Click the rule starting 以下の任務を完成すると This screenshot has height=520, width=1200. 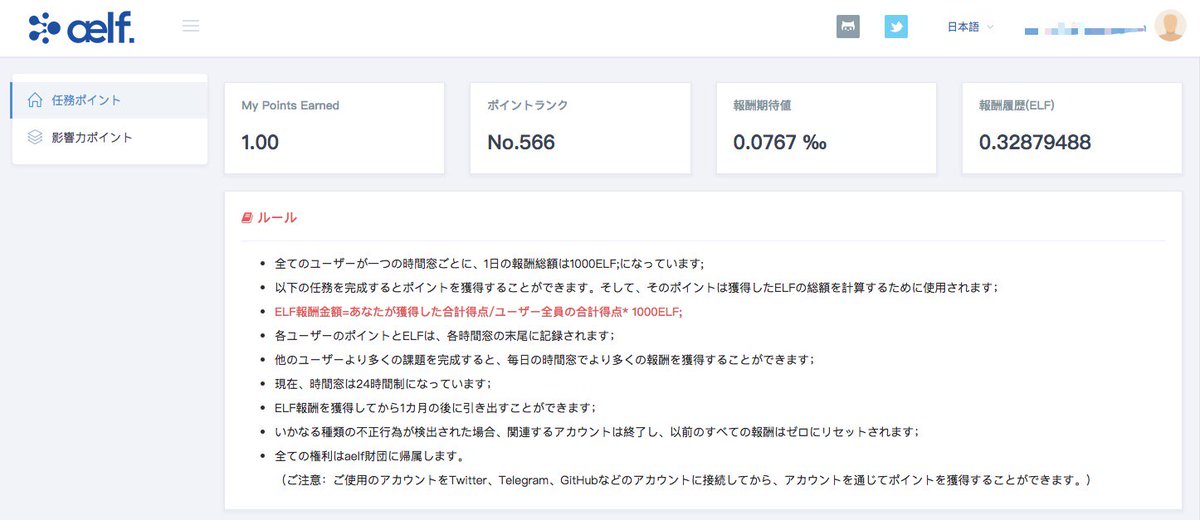click(636, 288)
